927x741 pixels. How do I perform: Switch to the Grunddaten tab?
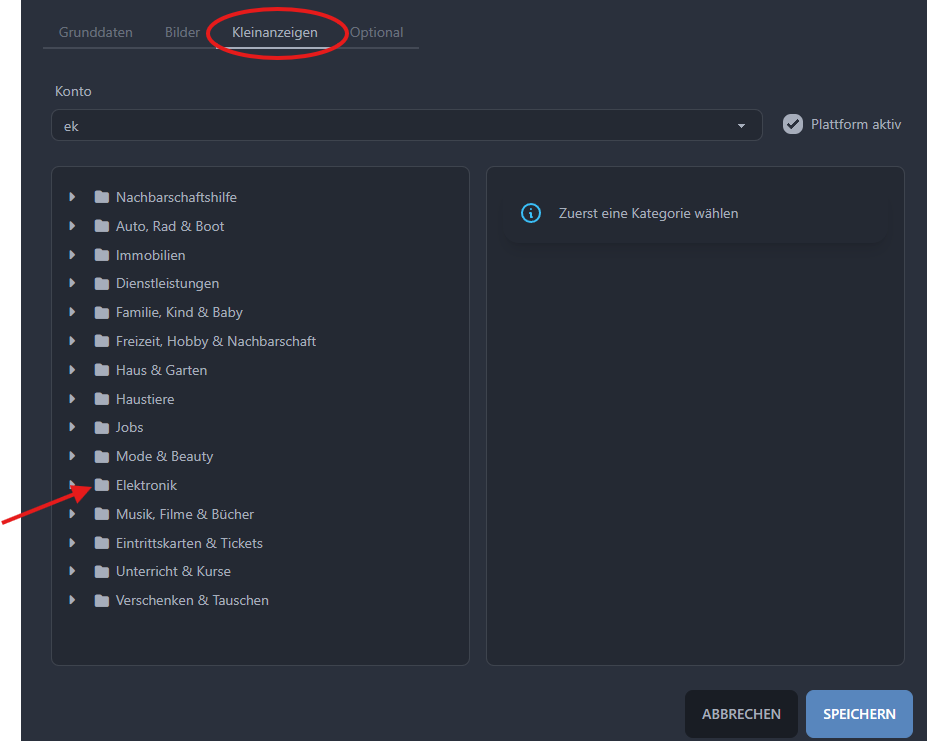96,32
